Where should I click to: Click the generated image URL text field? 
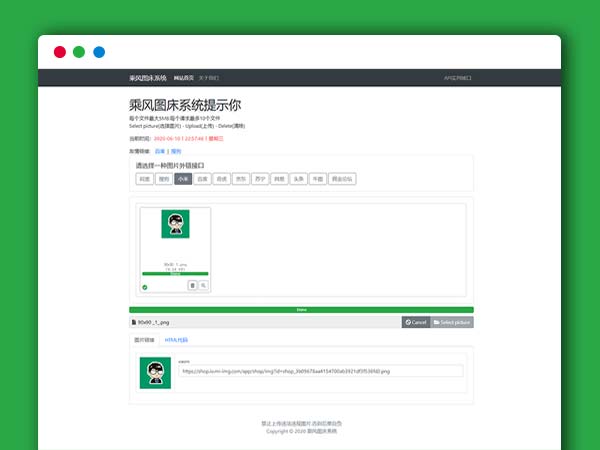click(x=320, y=371)
